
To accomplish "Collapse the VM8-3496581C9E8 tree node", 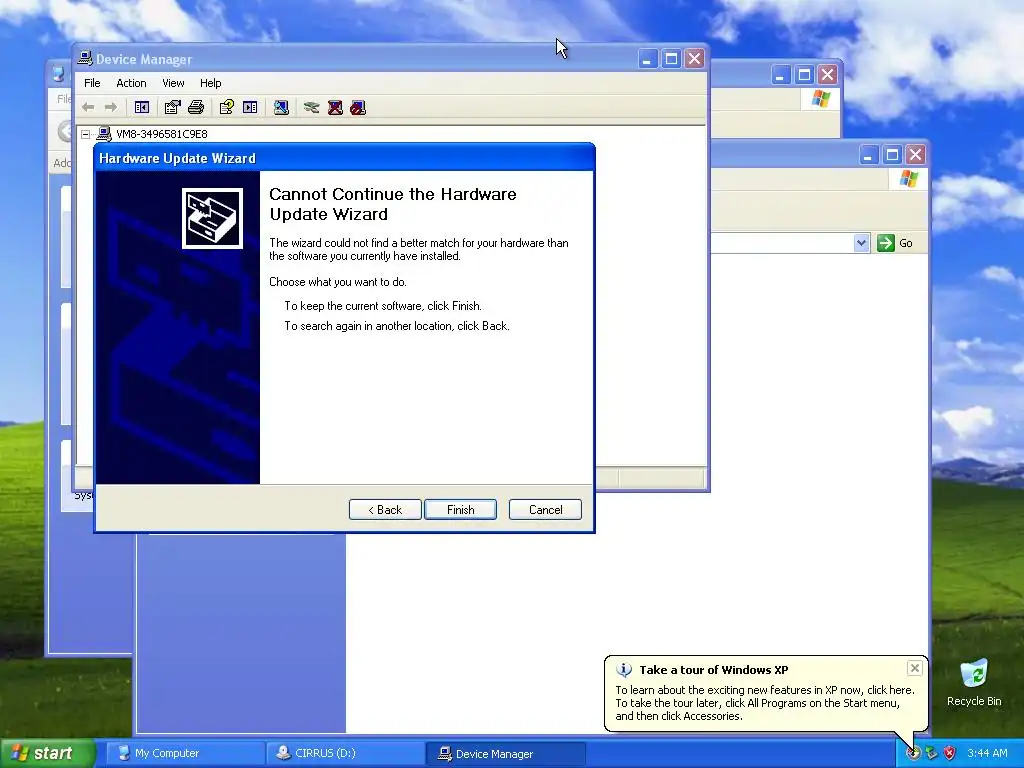I will click(x=86, y=134).
